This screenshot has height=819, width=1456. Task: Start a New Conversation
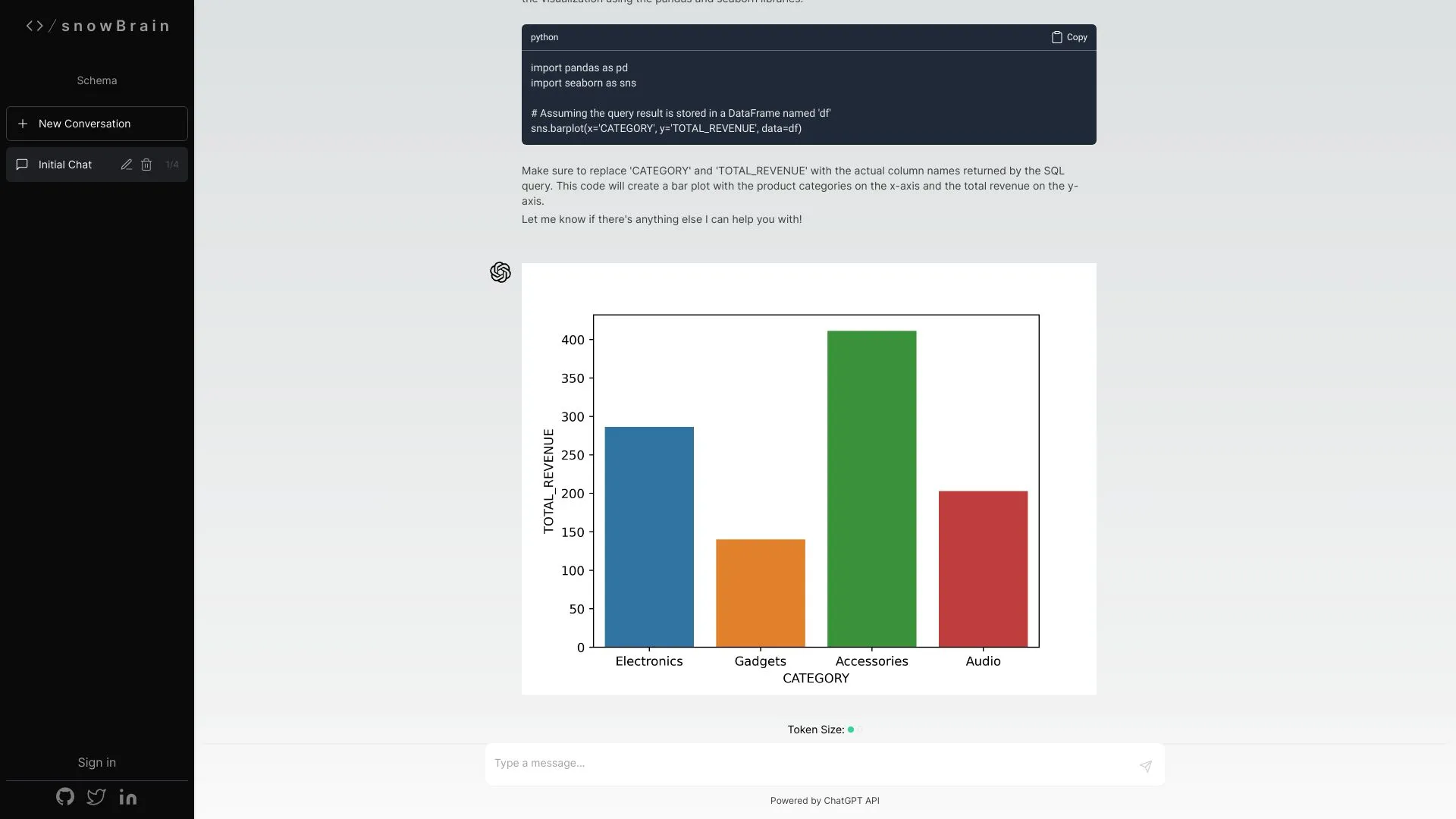tap(84, 124)
